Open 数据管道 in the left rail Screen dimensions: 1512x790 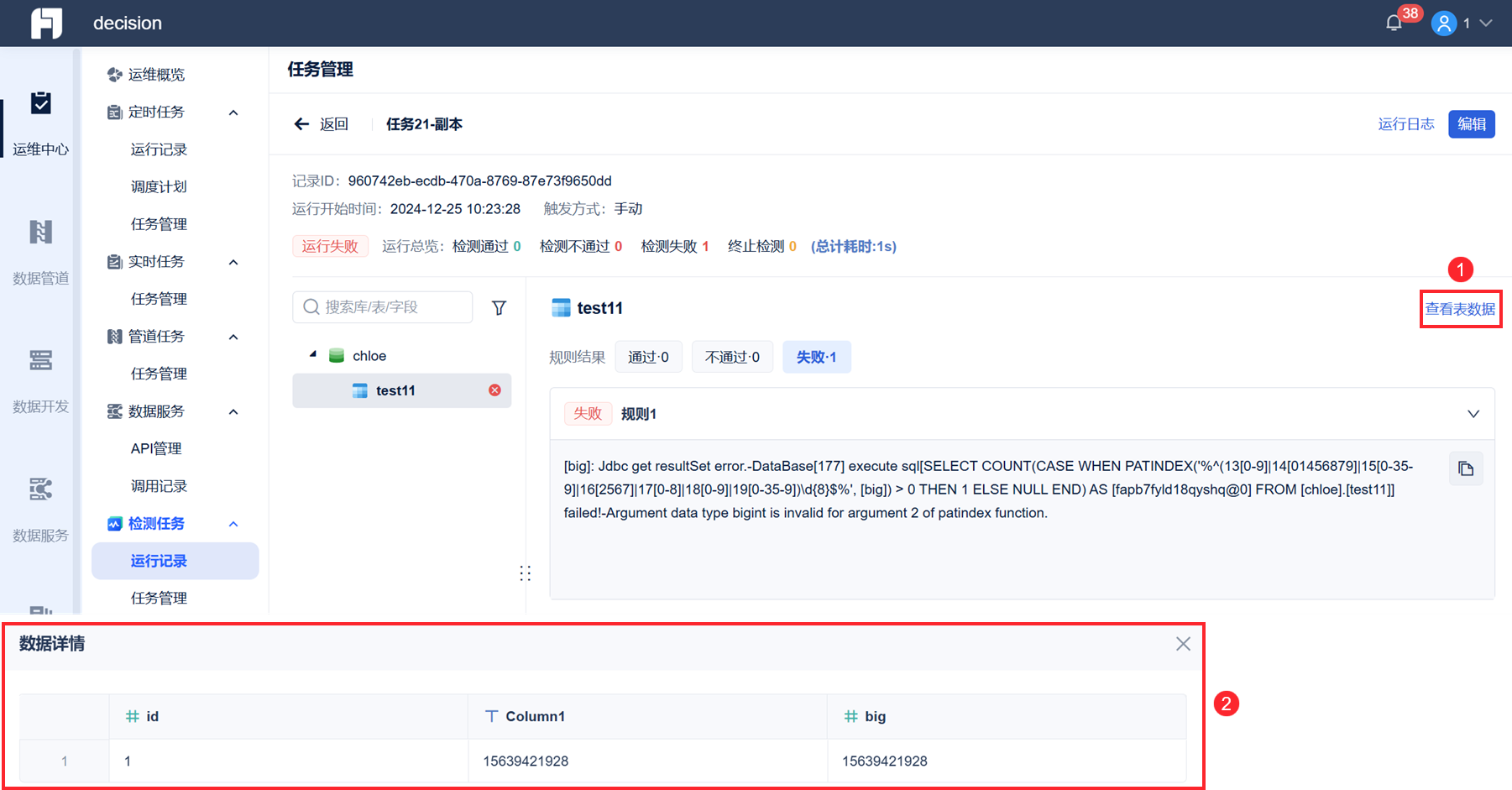point(40,252)
